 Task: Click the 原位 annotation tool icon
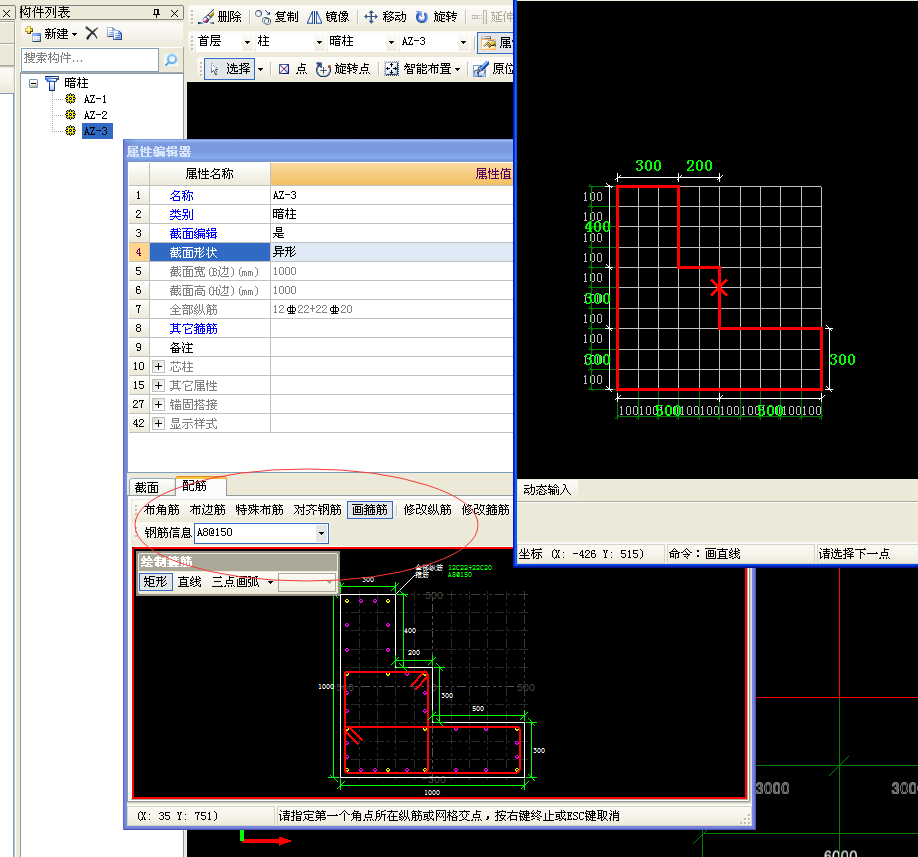pyautogui.click(x=481, y=69)
